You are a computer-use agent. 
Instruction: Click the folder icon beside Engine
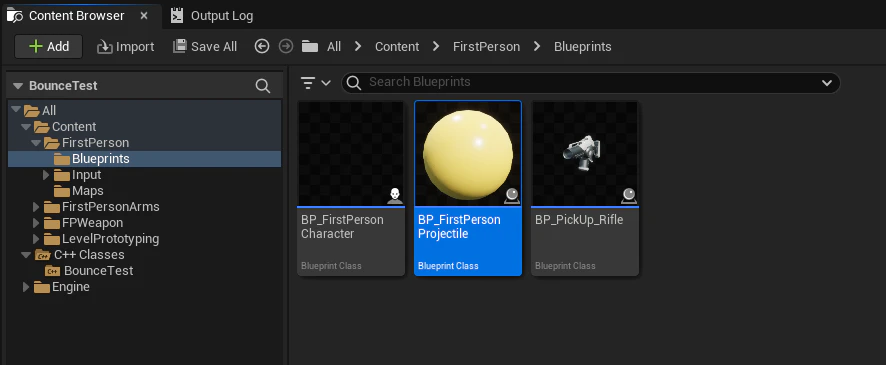41,288
